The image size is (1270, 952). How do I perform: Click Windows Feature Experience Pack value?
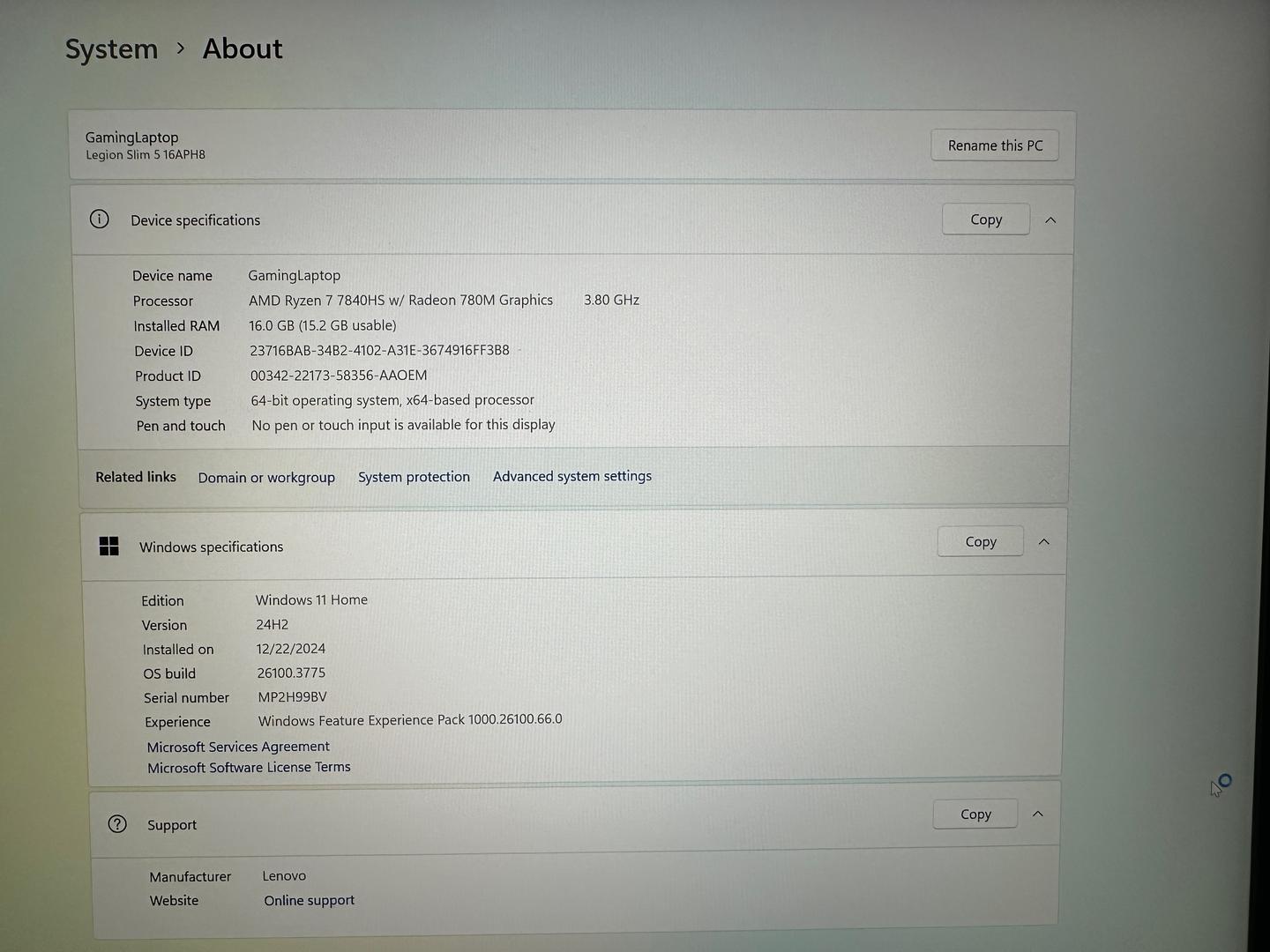point(410,720)
